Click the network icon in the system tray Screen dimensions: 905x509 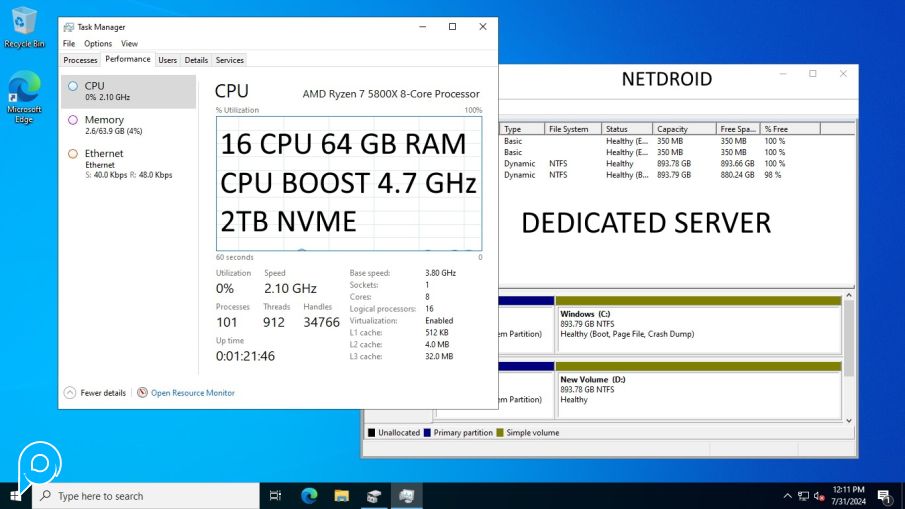click(803, 496)
